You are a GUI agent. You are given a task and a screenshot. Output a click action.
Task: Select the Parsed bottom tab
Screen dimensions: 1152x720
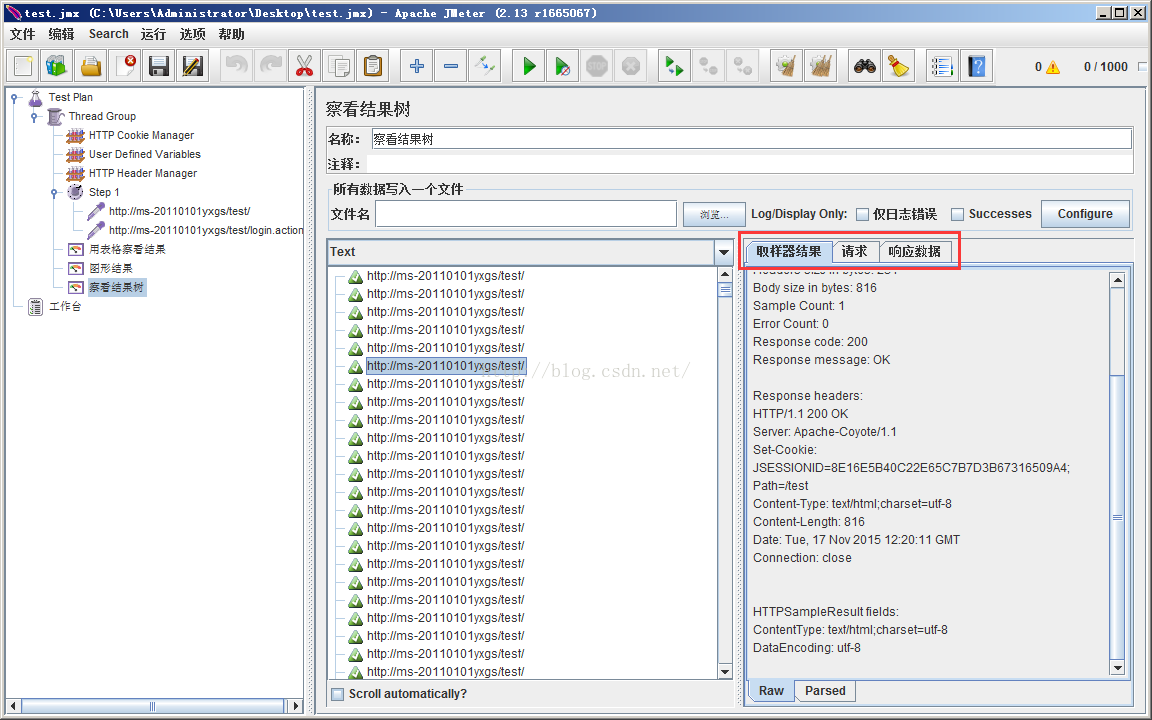825,691
